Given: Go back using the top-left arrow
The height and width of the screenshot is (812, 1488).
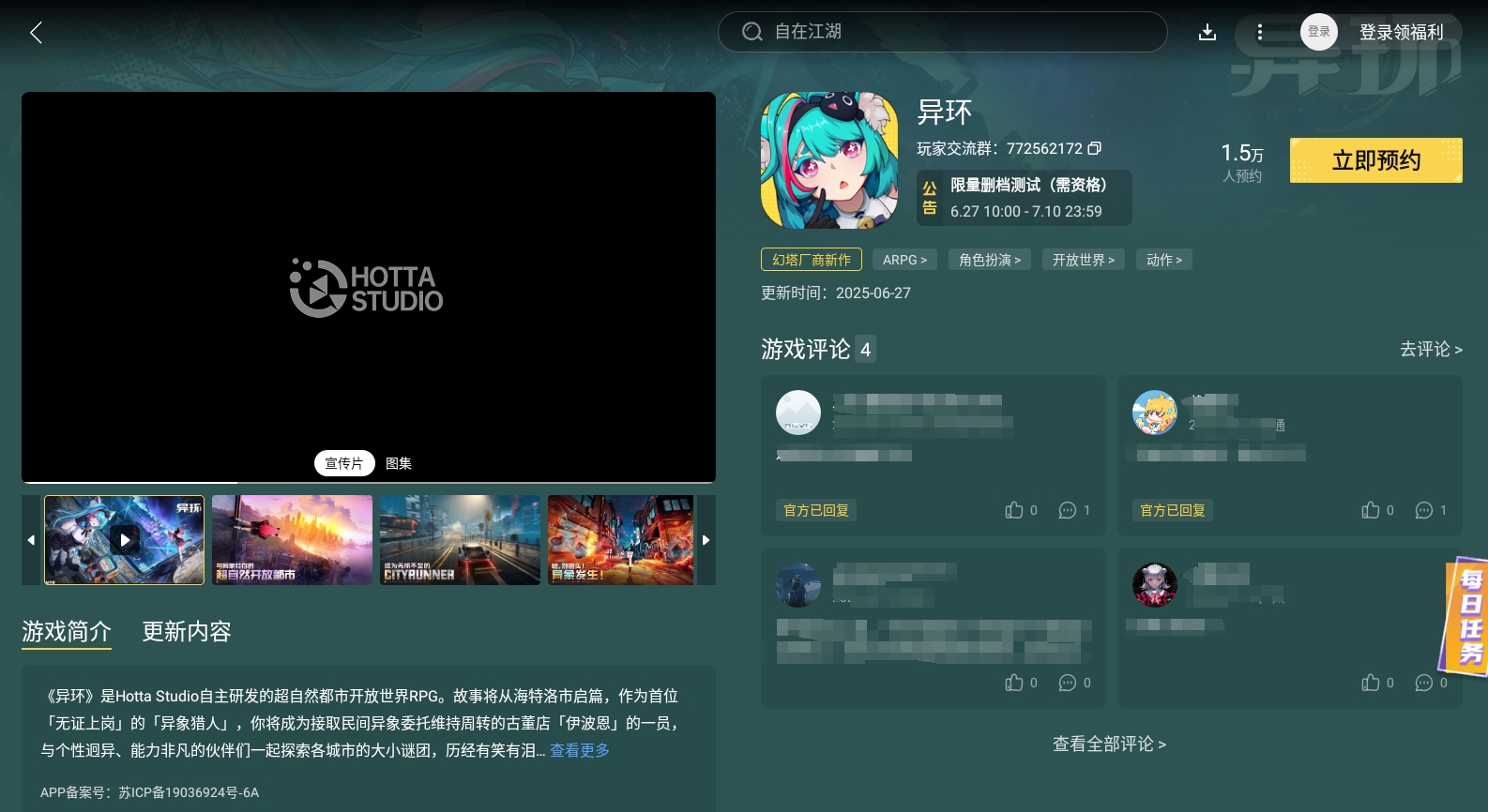Looking at the screenshot, I should pos(36,33).
